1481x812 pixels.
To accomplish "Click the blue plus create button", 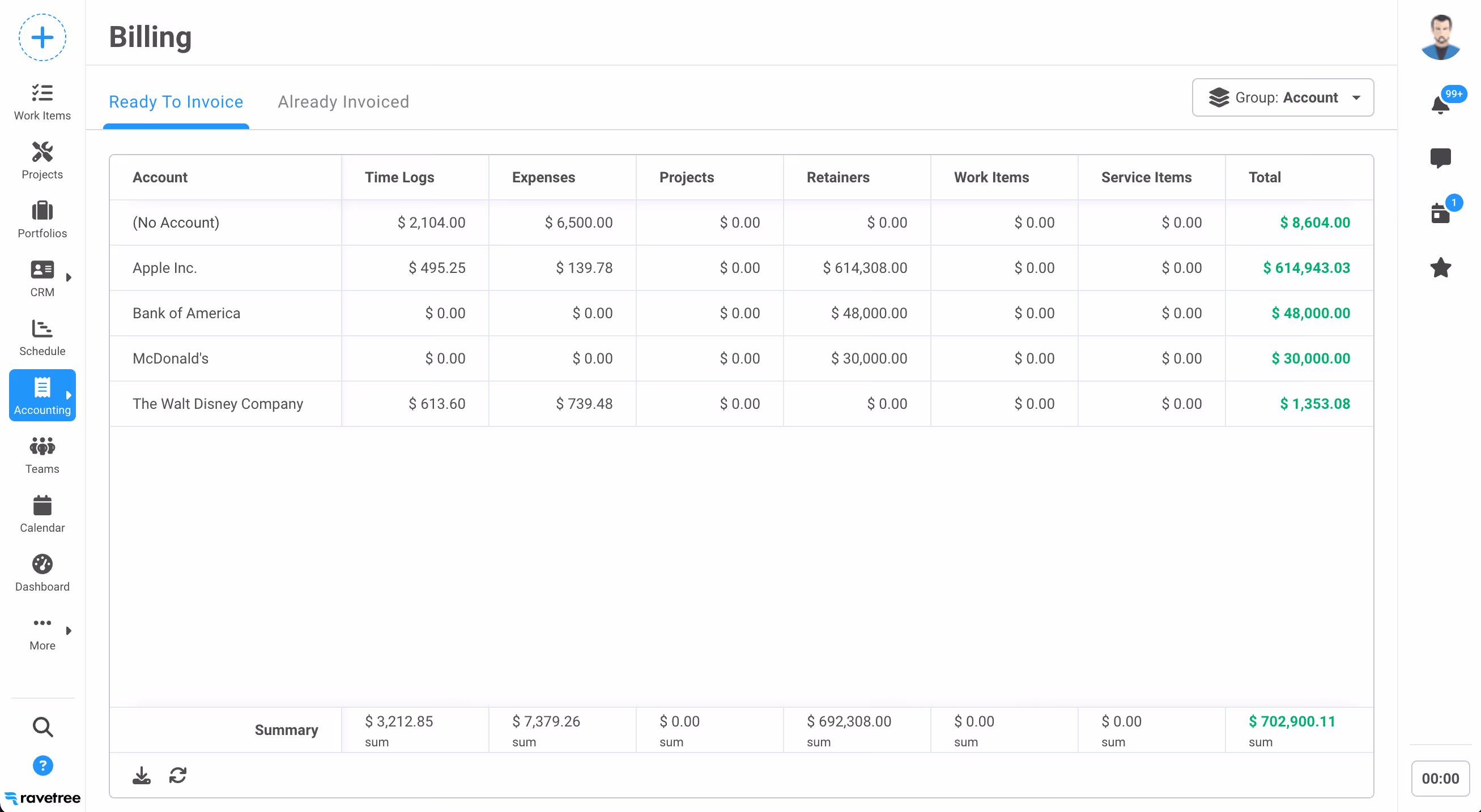I will pyautogui.click(x=42, y=37).
